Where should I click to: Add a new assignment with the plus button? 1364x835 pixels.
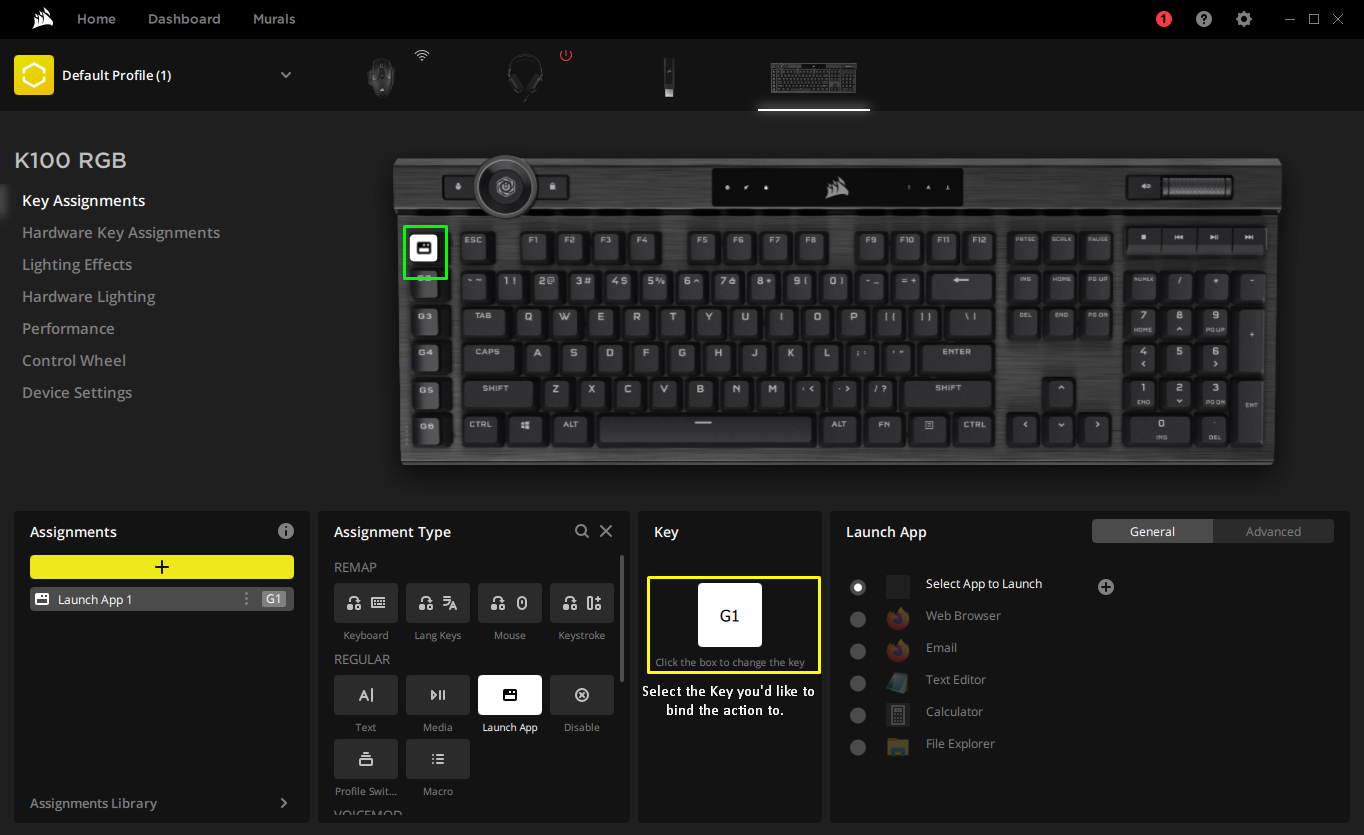click(x=161, y=566)
